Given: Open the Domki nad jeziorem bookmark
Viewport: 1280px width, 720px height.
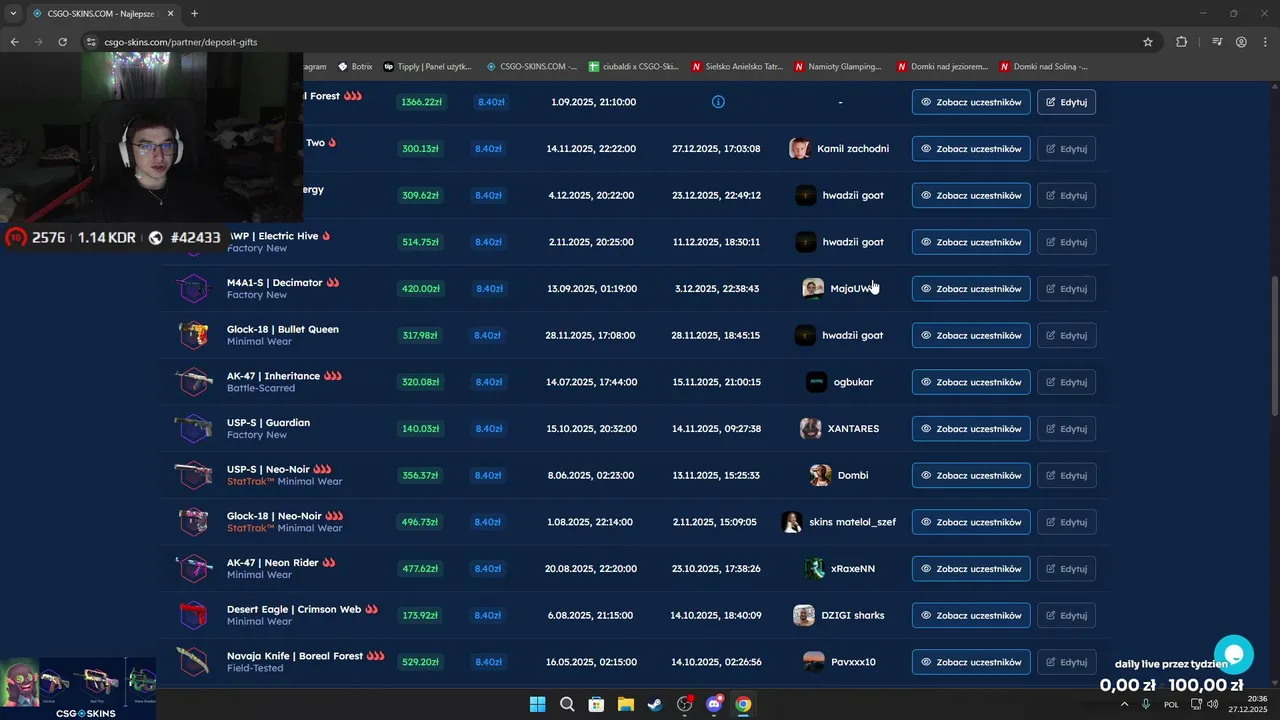Looking at the screenshot, I should (942, 67).
